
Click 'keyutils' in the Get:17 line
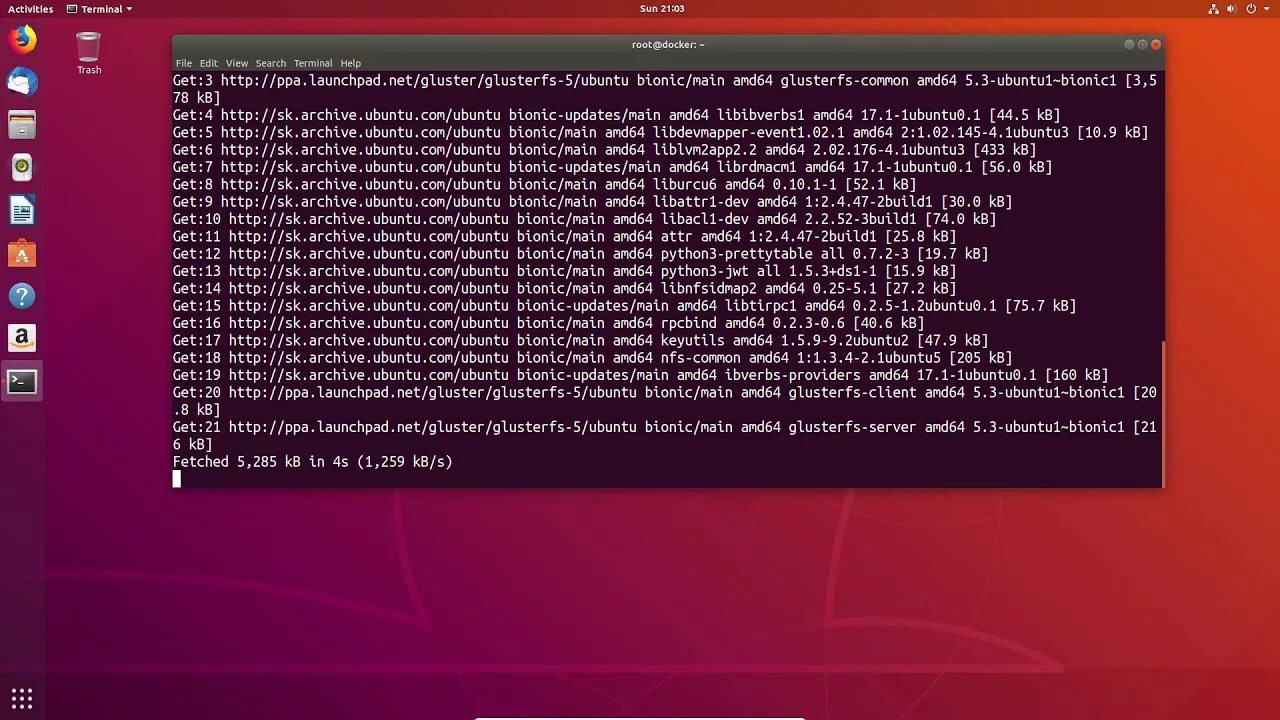coord(692,340)
